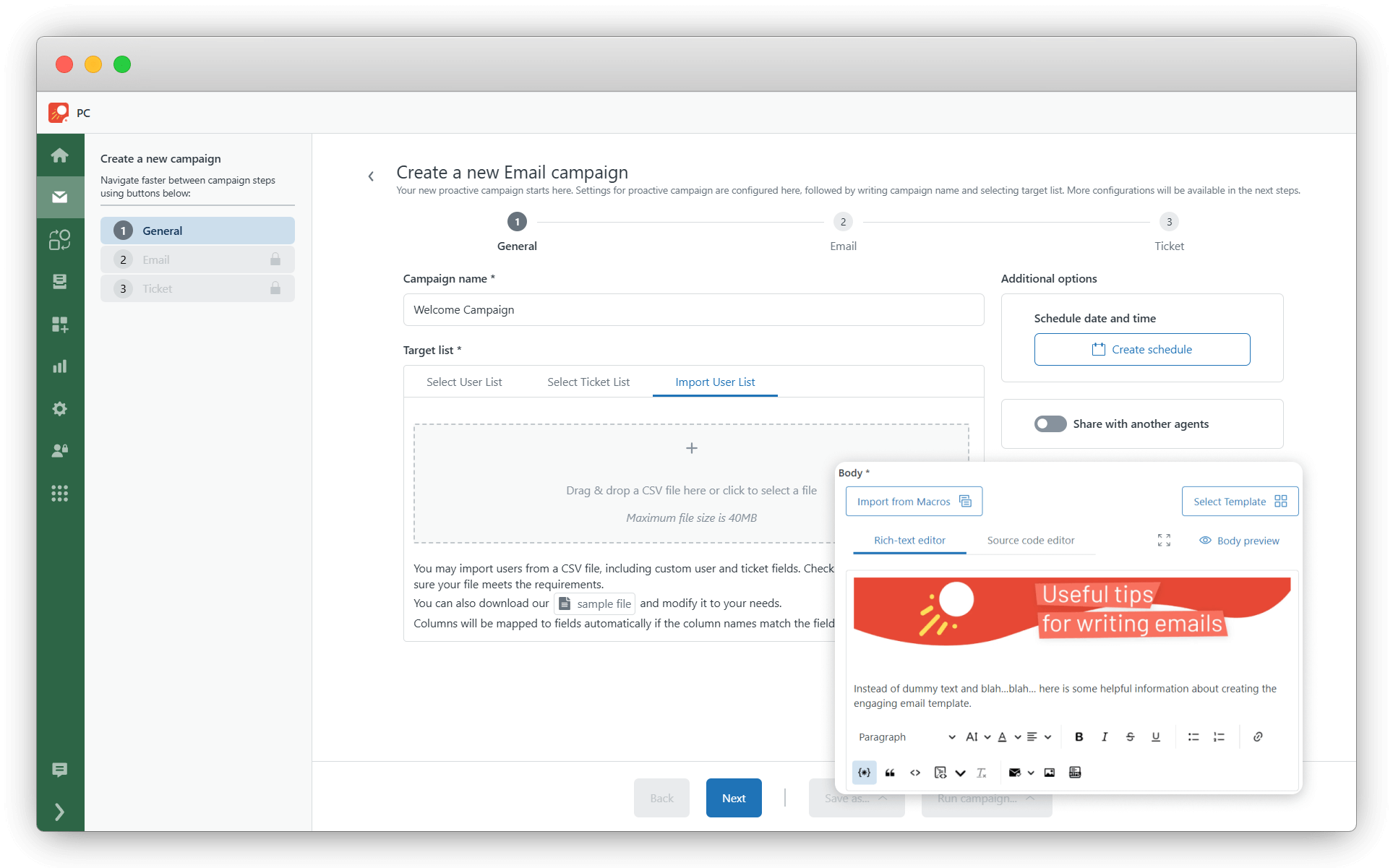Insert a link using the chain icon
Image resolution: width=1393 pixels, height=868 pixels.
pos(1258,737)
